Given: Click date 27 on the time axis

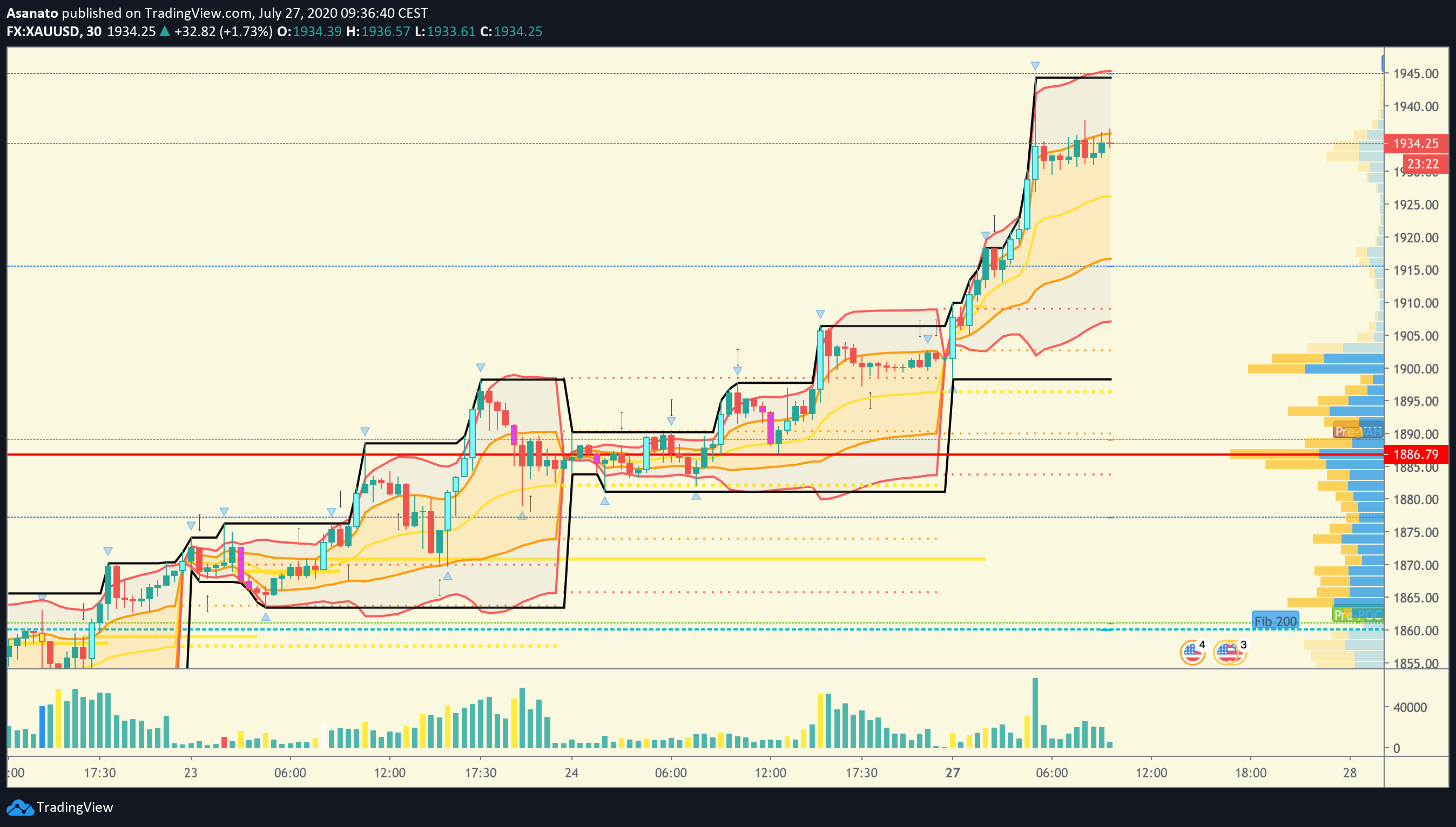Looking at the screenshot, I should pos(953,772).
